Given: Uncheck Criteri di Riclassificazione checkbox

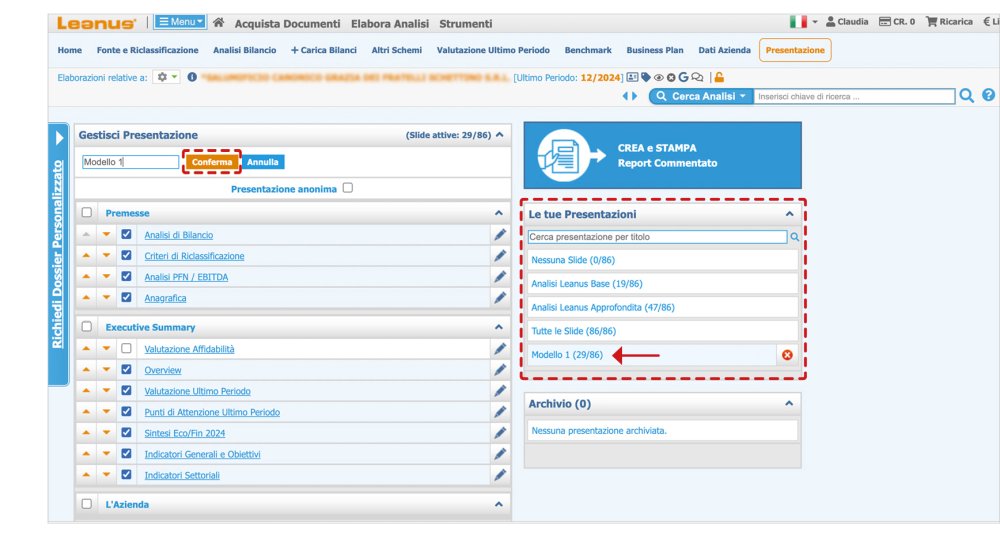Looking at the screenshot, I should (x=126, y=255).
